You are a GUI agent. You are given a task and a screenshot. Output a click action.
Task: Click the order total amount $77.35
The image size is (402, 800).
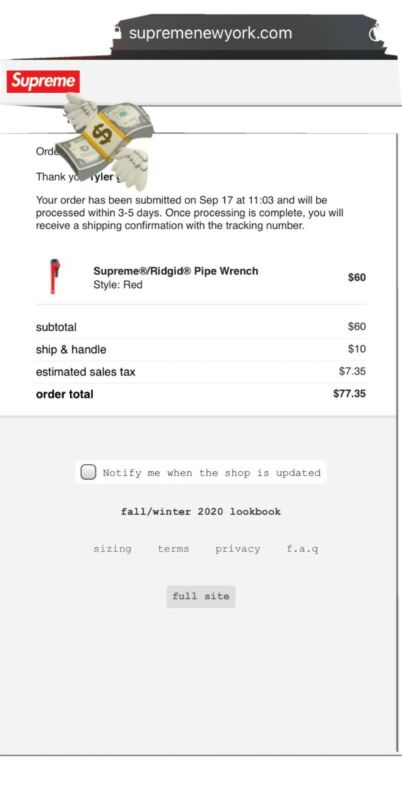349,394
